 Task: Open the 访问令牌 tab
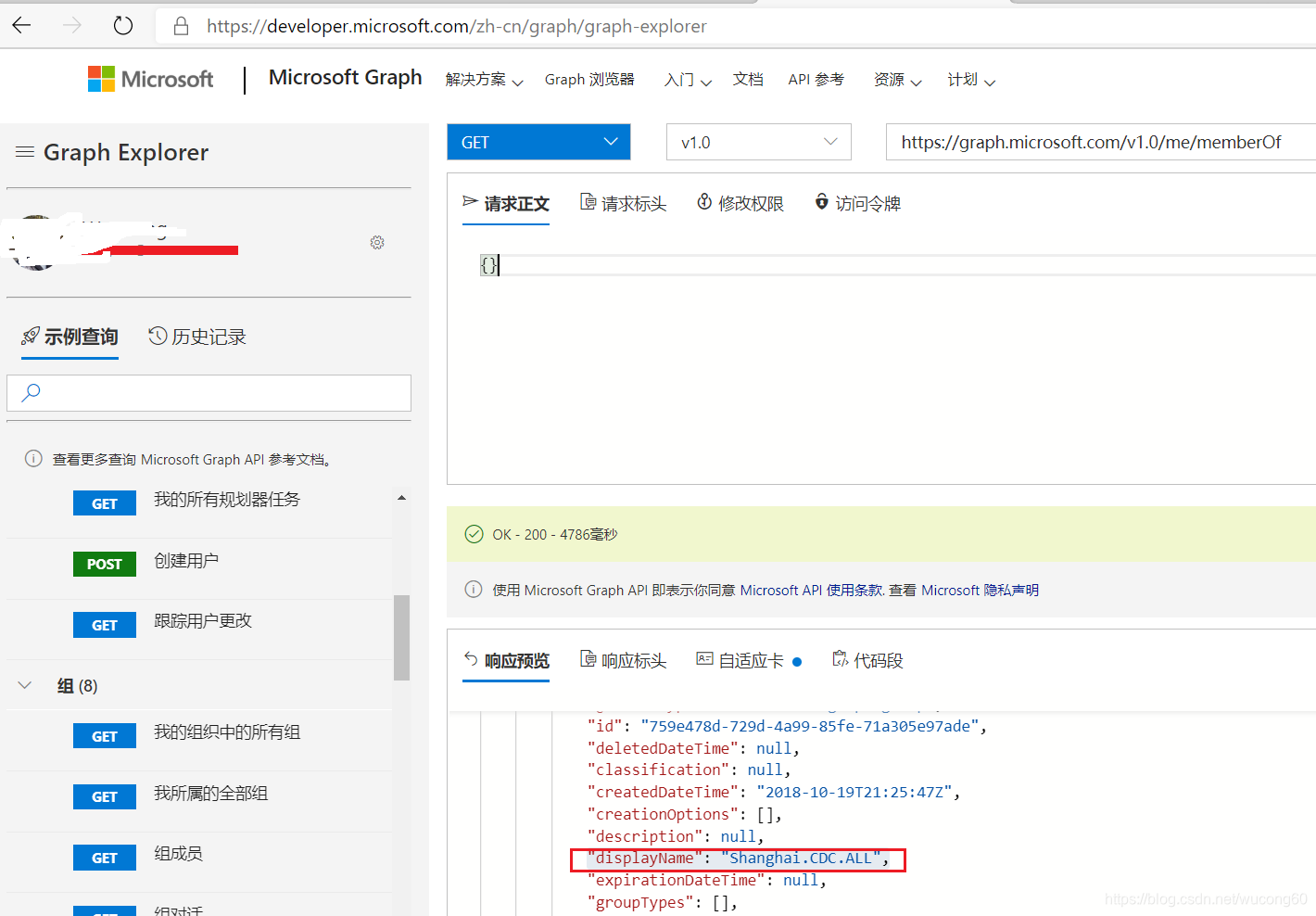click(x=857, y=203)
